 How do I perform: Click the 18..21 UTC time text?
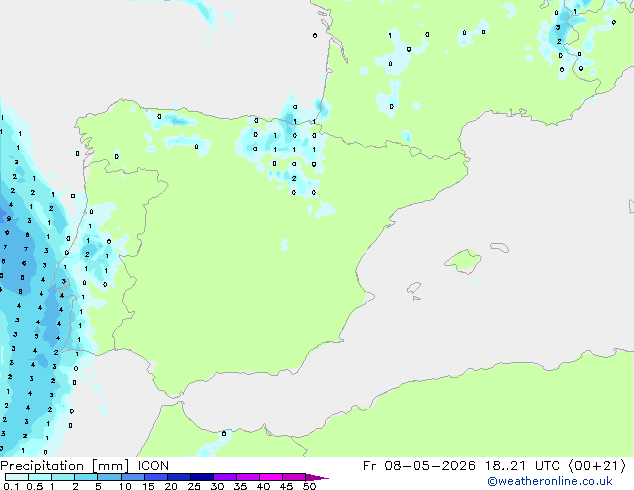522,466
